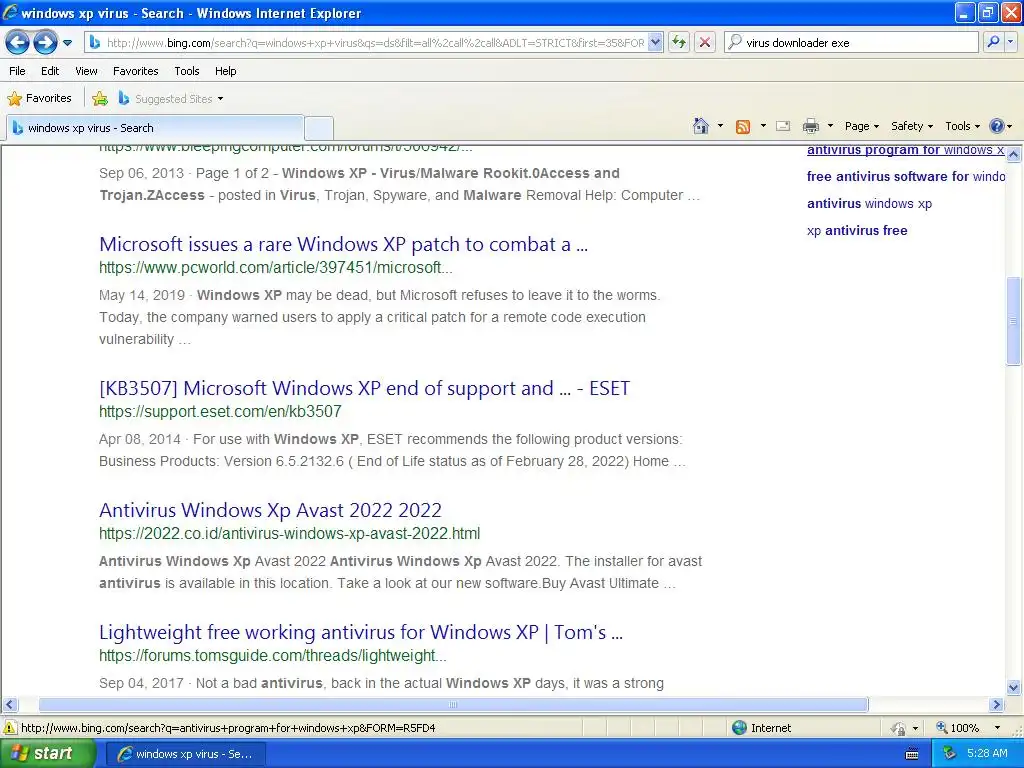Click the status bar privacy/protected mode icon

click(x=899, y=728)
